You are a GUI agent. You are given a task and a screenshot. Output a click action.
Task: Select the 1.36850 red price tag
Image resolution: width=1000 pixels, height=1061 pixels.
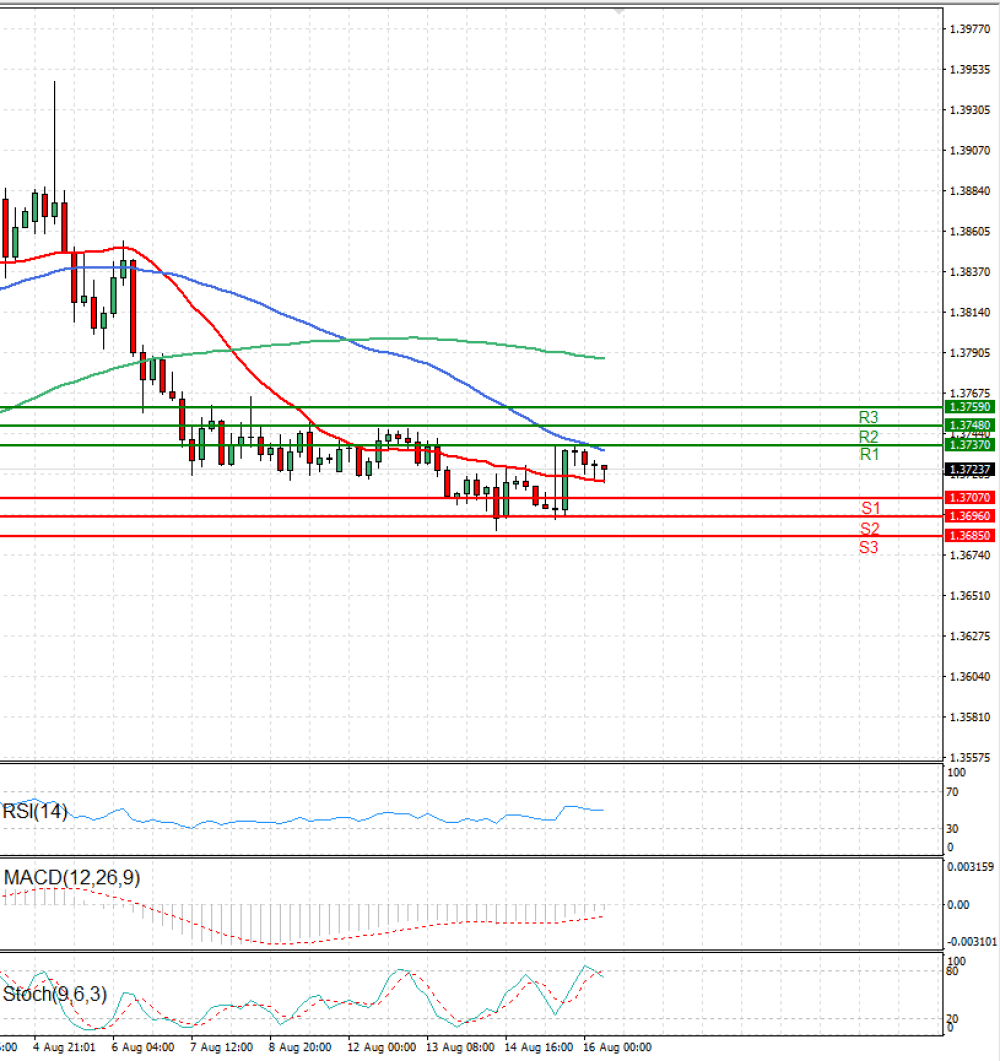pyautogui.click(x=970, y=535)
